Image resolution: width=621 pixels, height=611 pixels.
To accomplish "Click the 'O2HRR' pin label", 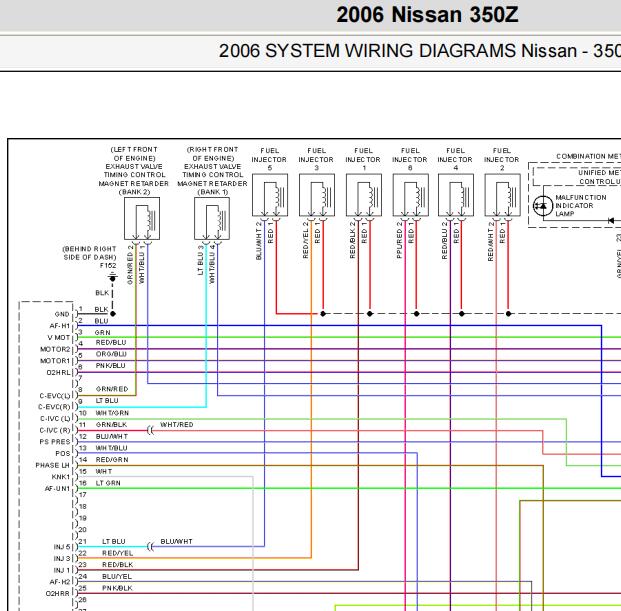I will (x=57, y=594).
